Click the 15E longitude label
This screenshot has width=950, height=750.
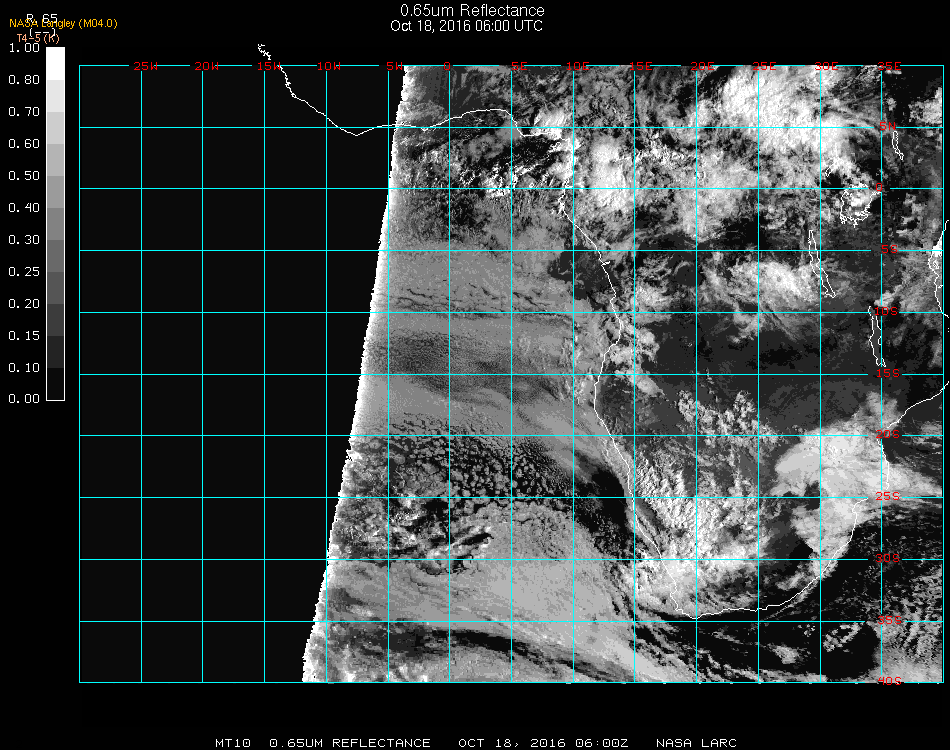(640, 66)
